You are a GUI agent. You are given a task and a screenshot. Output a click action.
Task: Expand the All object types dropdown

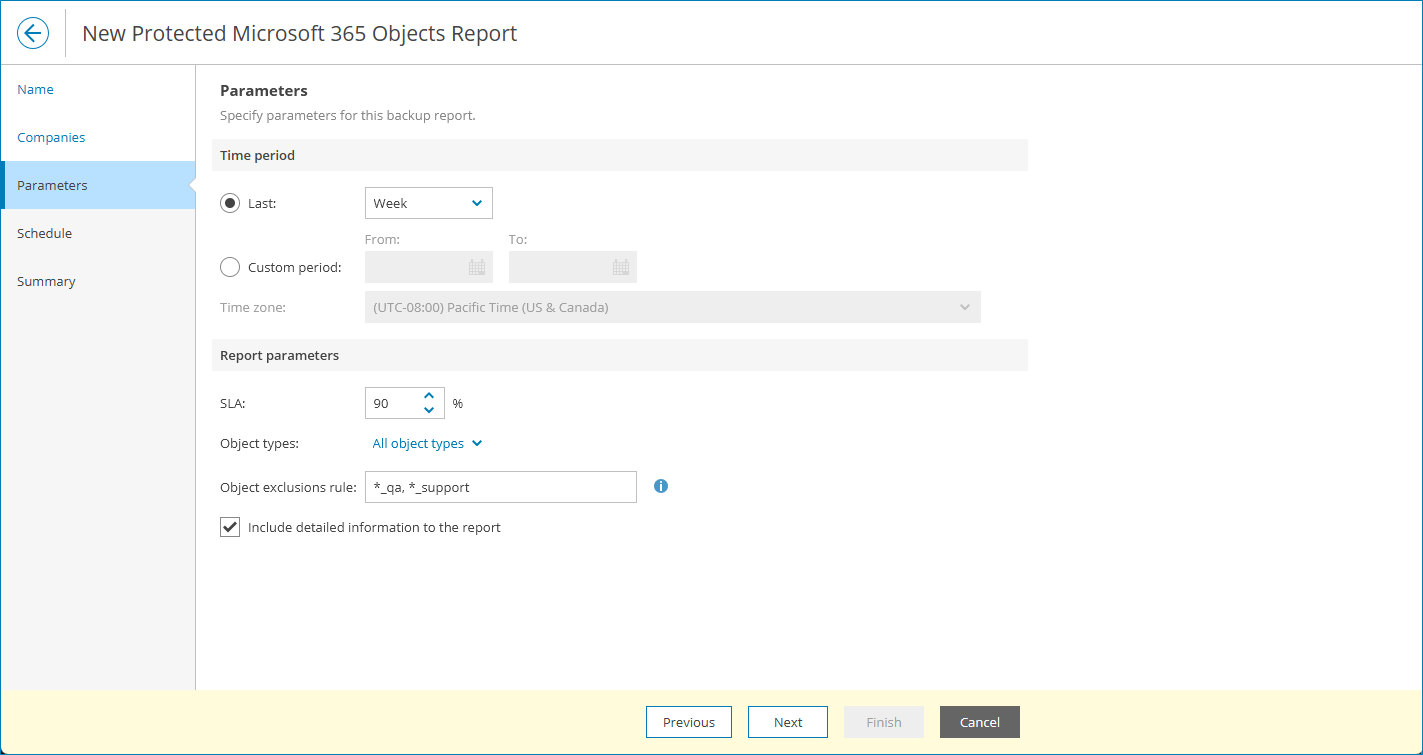coord(427,443)
